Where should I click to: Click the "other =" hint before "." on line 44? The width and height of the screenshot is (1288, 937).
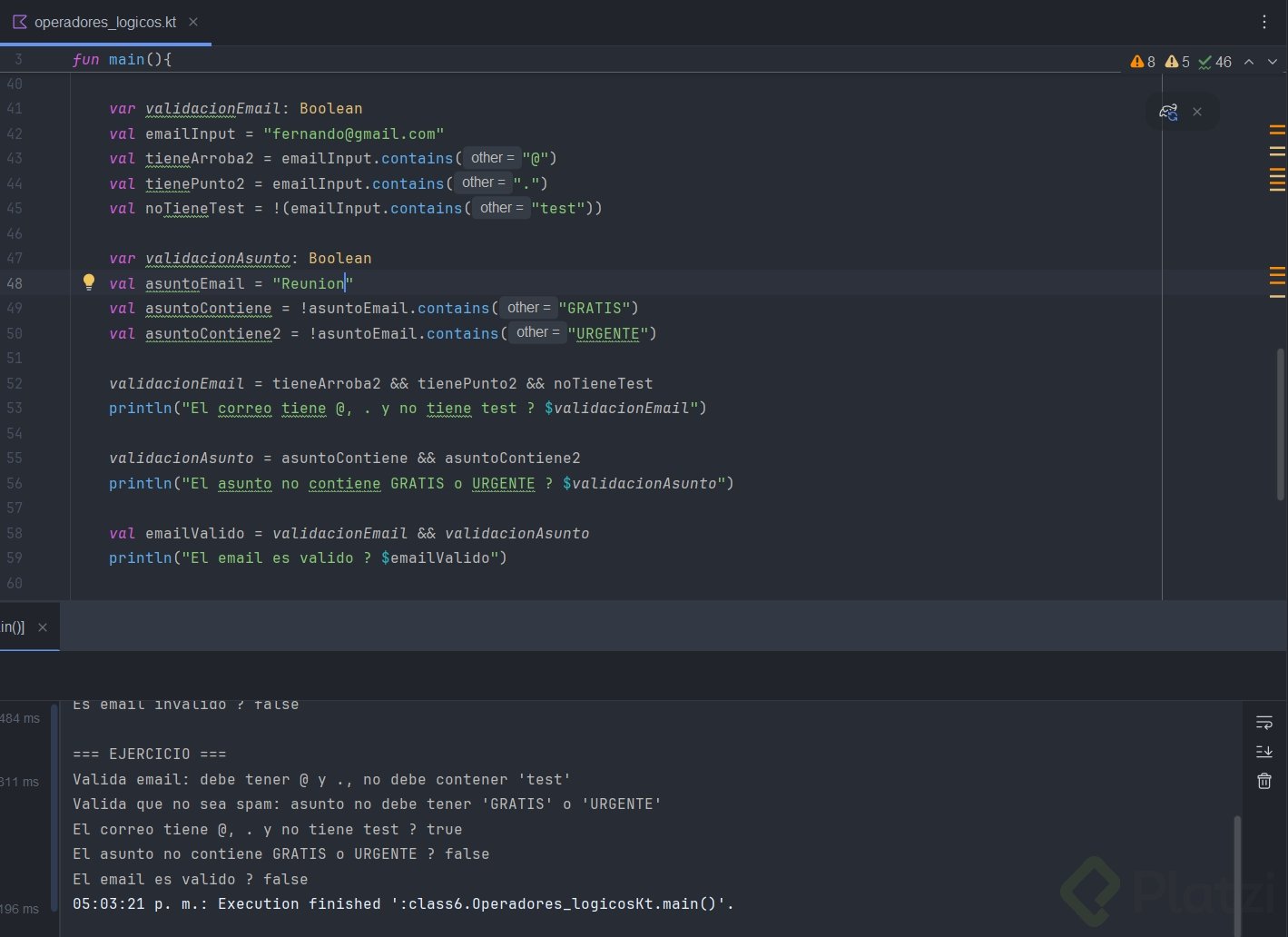(x=483, y=182)
